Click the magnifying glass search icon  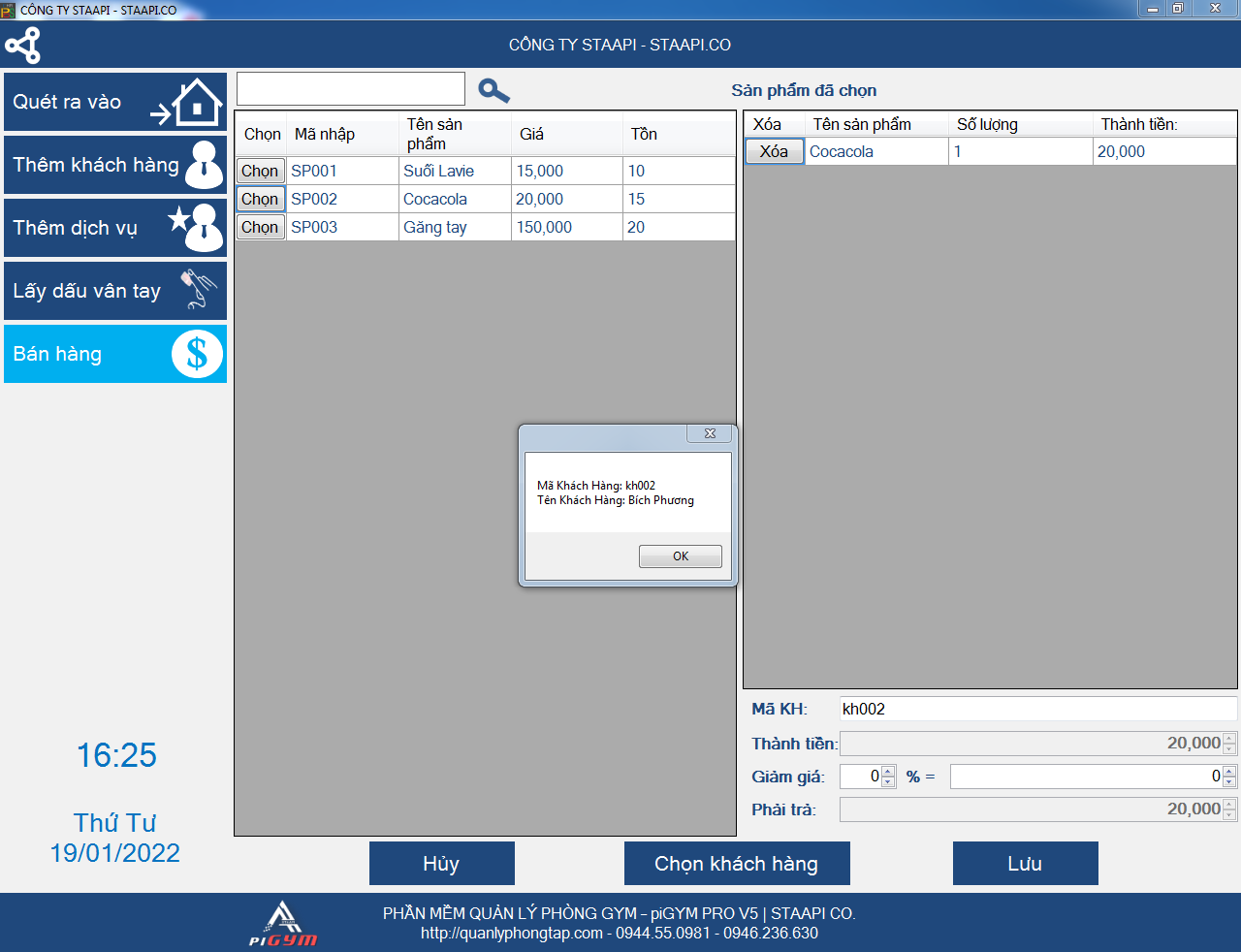click(x=493, y=91)
